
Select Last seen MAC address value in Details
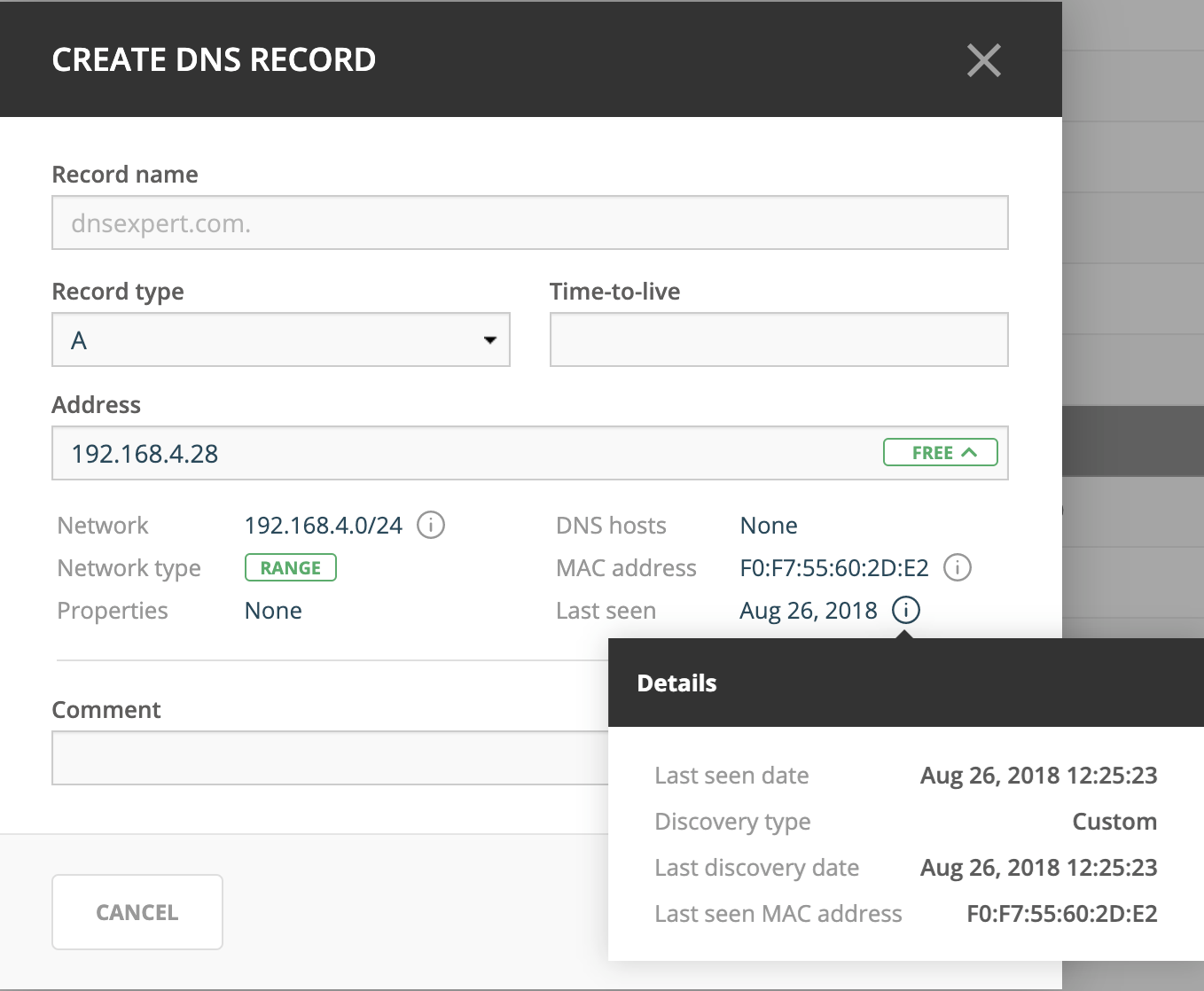1062,914
